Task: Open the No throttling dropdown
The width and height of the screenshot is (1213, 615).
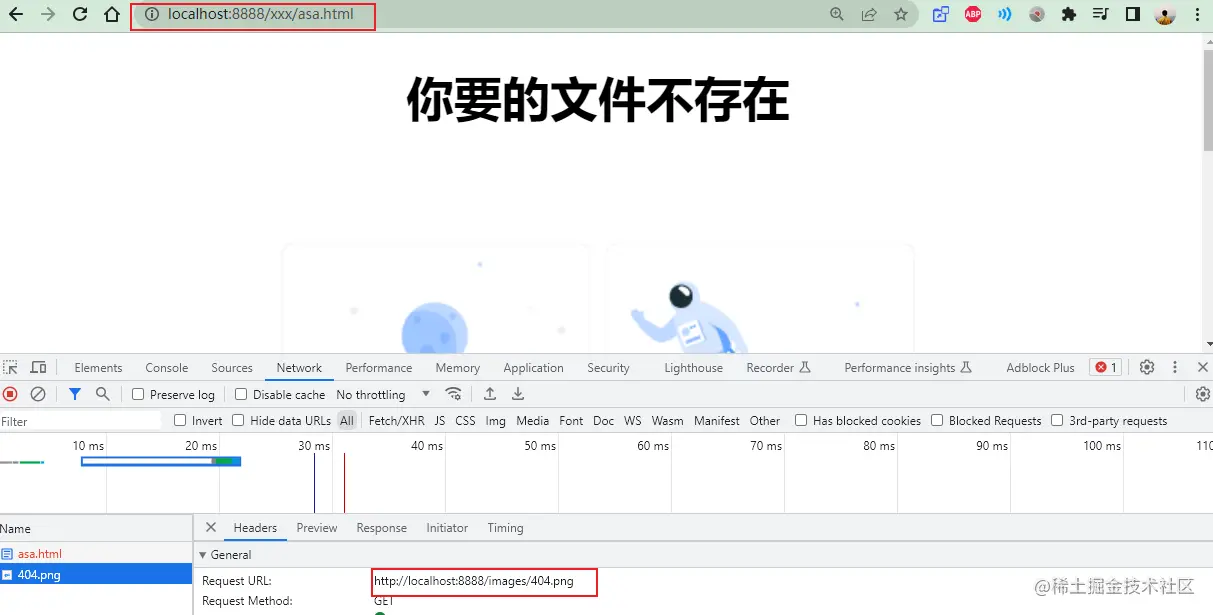Action: coord(384,394)
